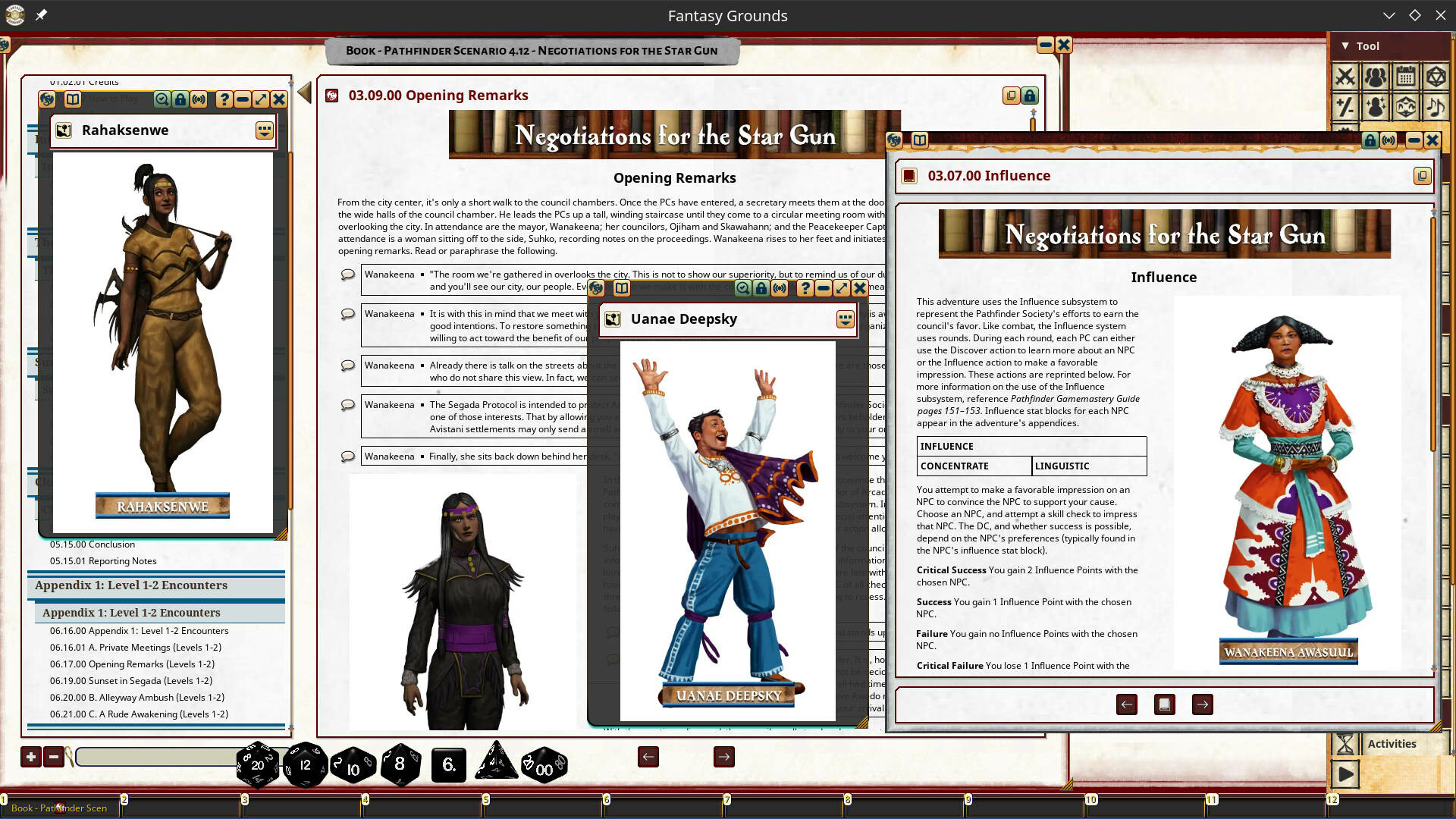Switch to the Activities tab
The width and height of the screenshot is (1456, 819).
tap(1392, 744)
